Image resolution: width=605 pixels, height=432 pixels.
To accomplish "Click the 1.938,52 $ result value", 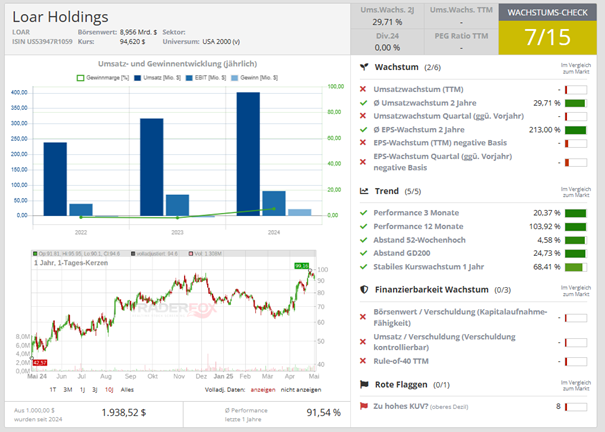I will (124, 413).
